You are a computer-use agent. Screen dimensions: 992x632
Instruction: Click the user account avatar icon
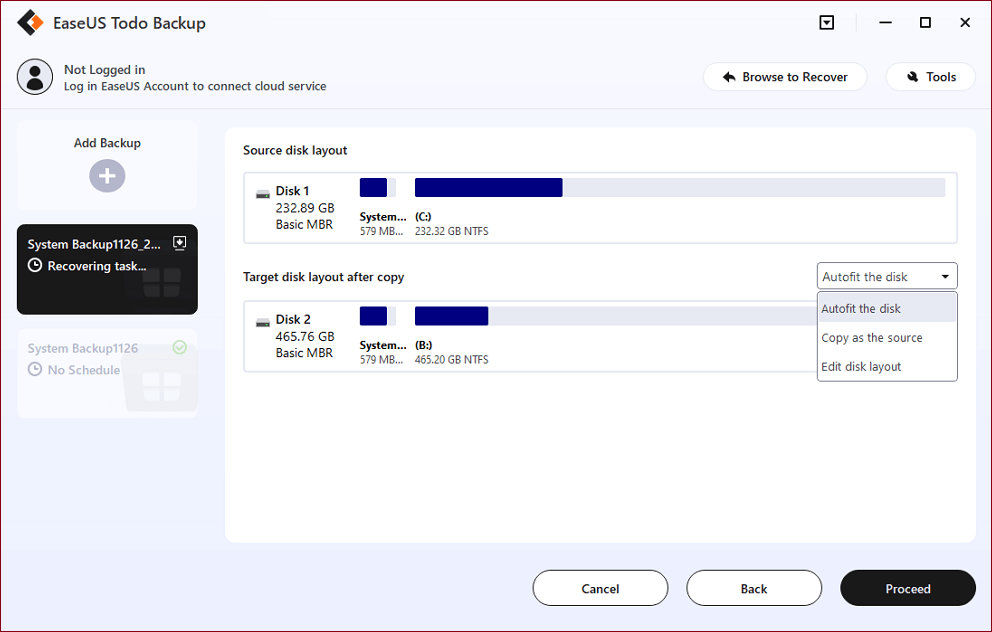coord(35,77)
